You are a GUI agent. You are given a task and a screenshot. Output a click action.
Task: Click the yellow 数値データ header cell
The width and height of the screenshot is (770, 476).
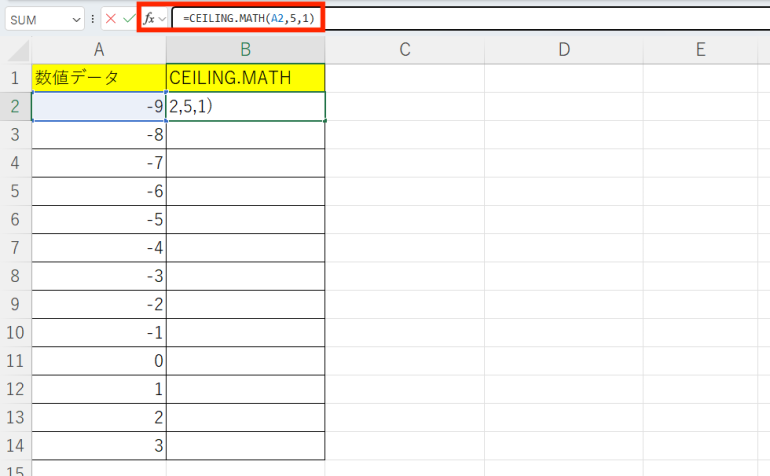click(x=99, y=78)
